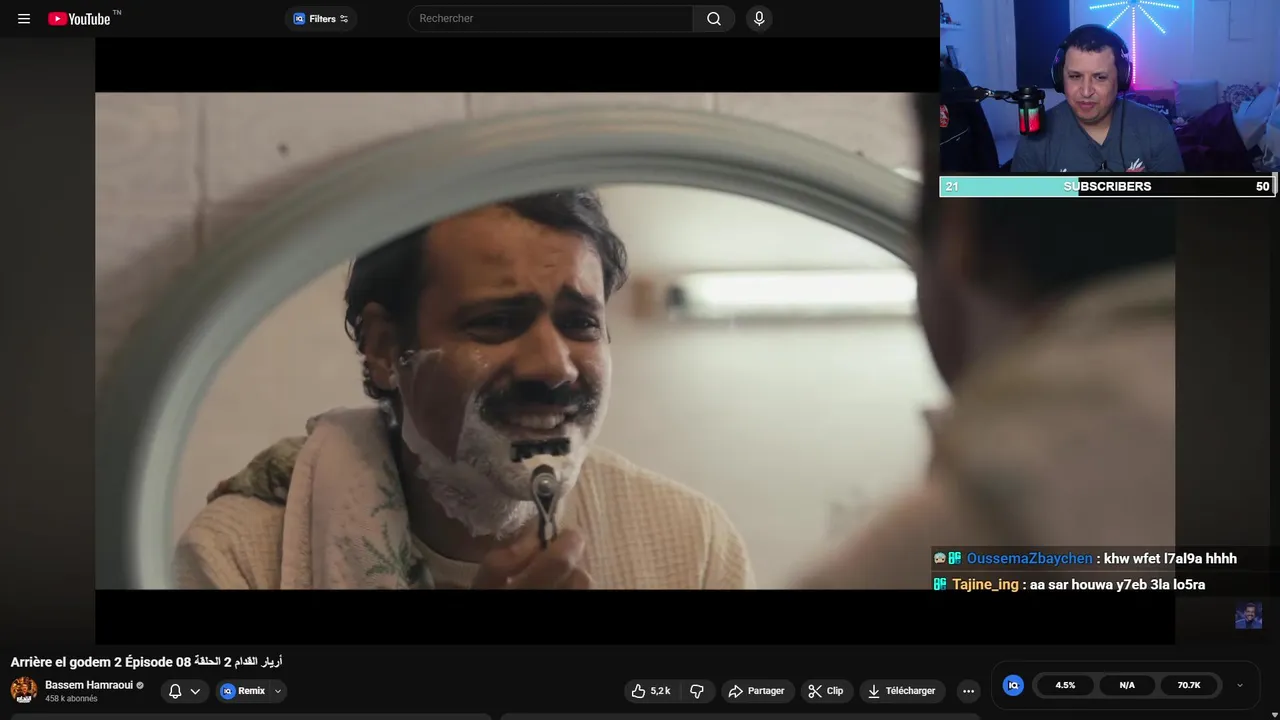Viewport: 1280px width, 720px height.
Task: Like the video with 5,2 k likes
Action: (651, 691)
